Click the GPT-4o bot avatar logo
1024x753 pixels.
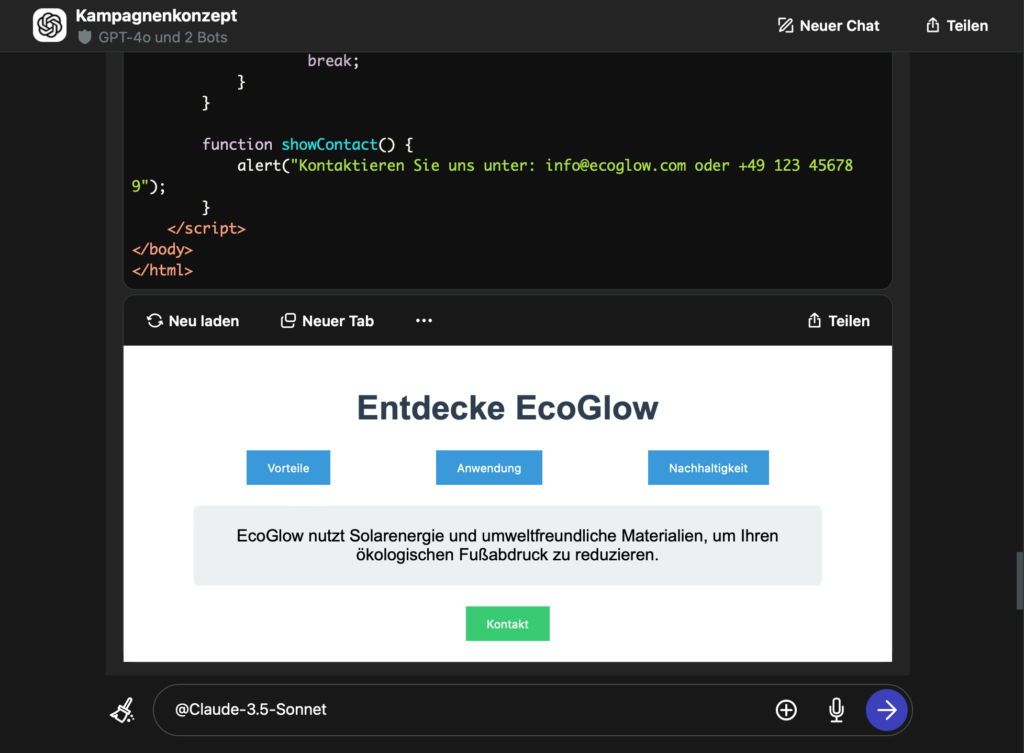[49, 25]
